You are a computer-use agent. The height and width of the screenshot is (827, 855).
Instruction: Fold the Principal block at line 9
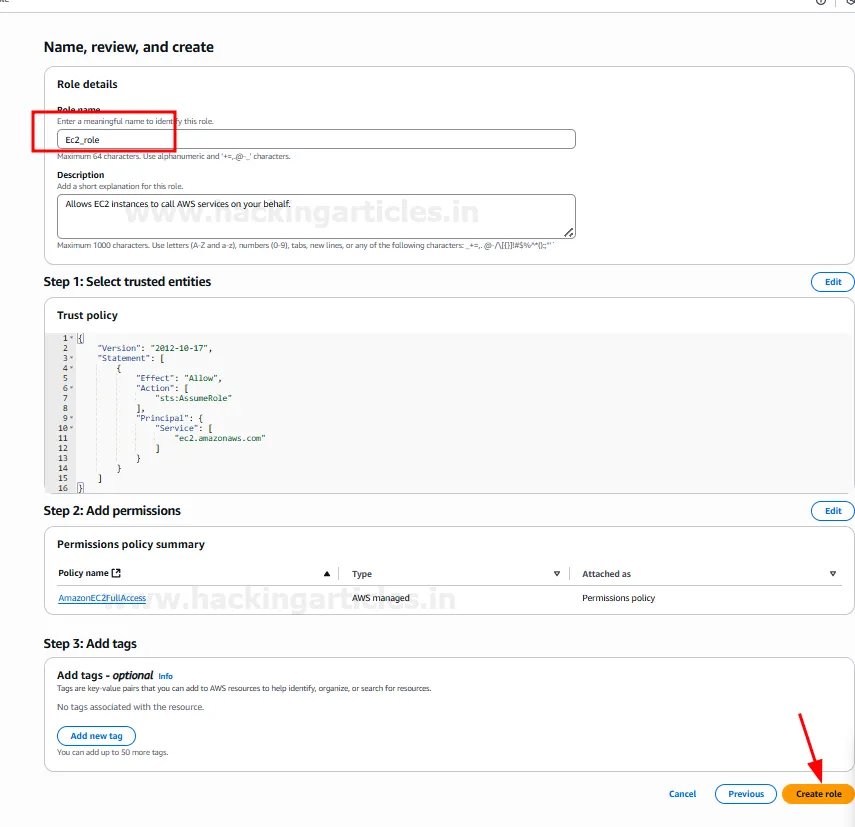pyautogui.click(x=71, y=418)
